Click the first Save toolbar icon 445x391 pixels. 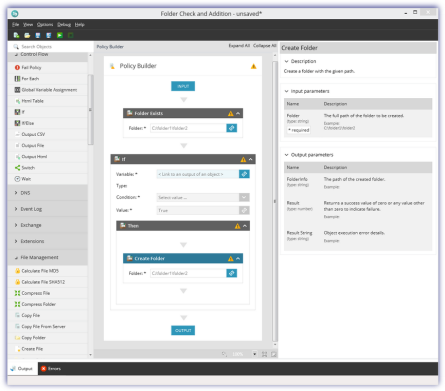coord(38,35)
